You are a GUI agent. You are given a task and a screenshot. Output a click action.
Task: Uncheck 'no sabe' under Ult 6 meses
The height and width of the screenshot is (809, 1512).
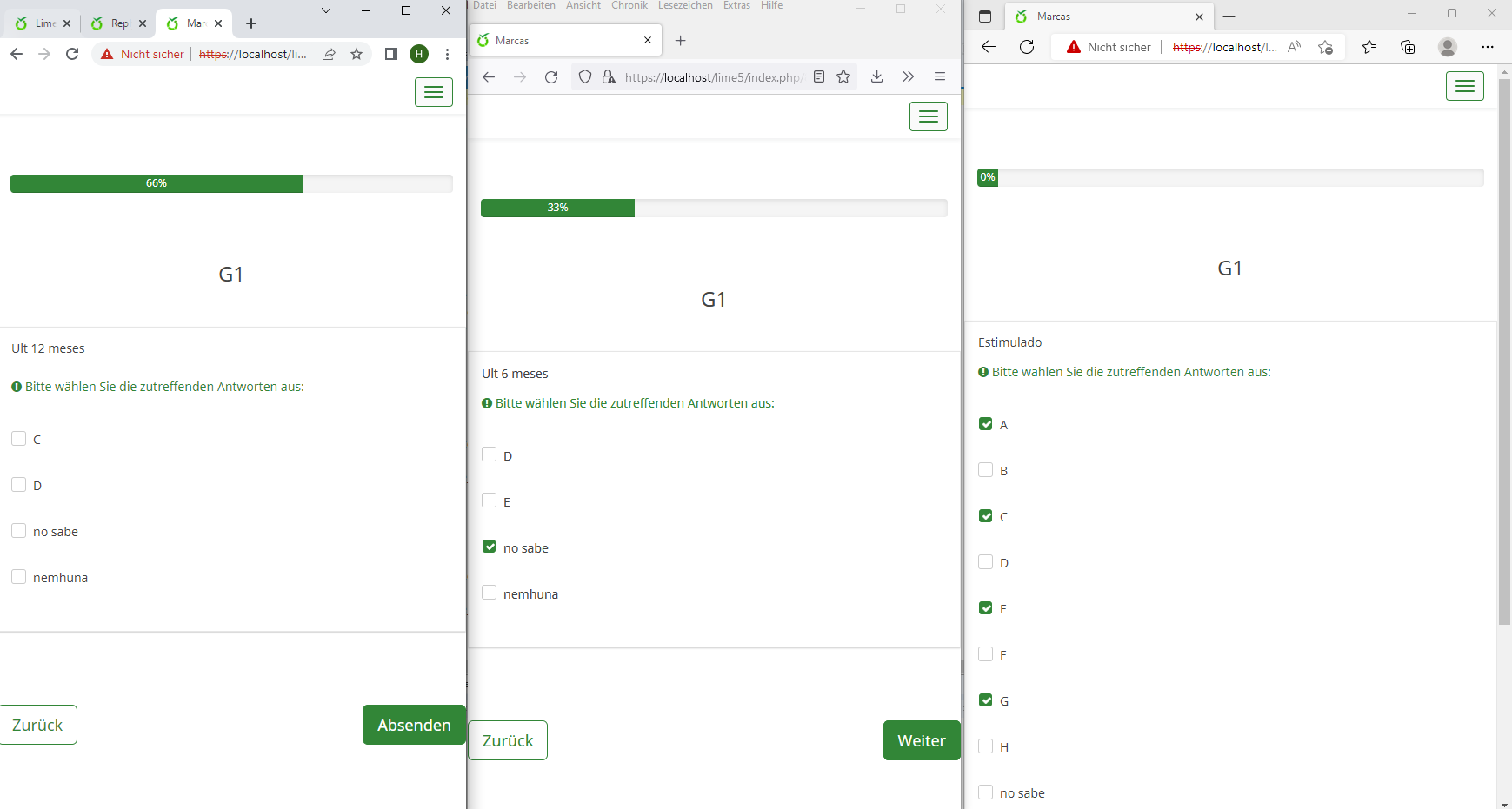coord(490,547)
